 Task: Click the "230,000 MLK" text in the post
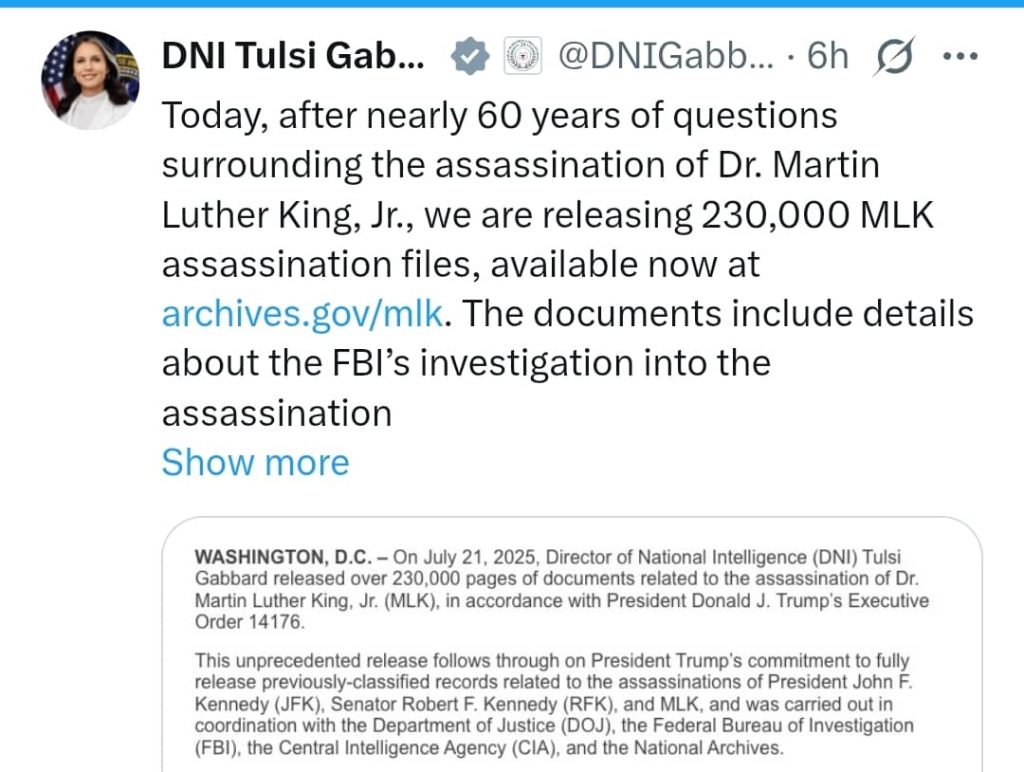tap(818, 214)
